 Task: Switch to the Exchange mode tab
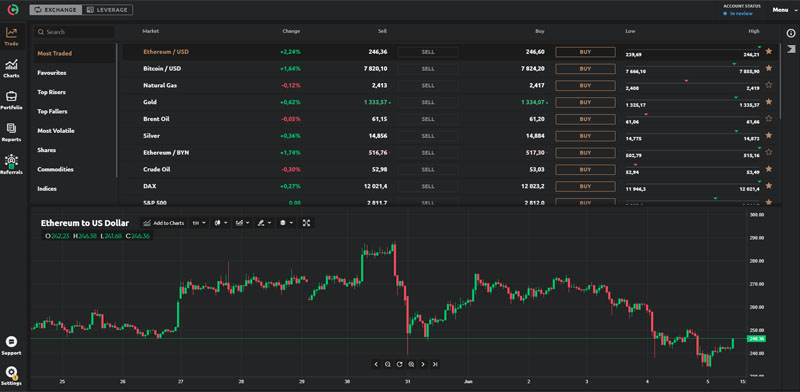tap(55, 10)
